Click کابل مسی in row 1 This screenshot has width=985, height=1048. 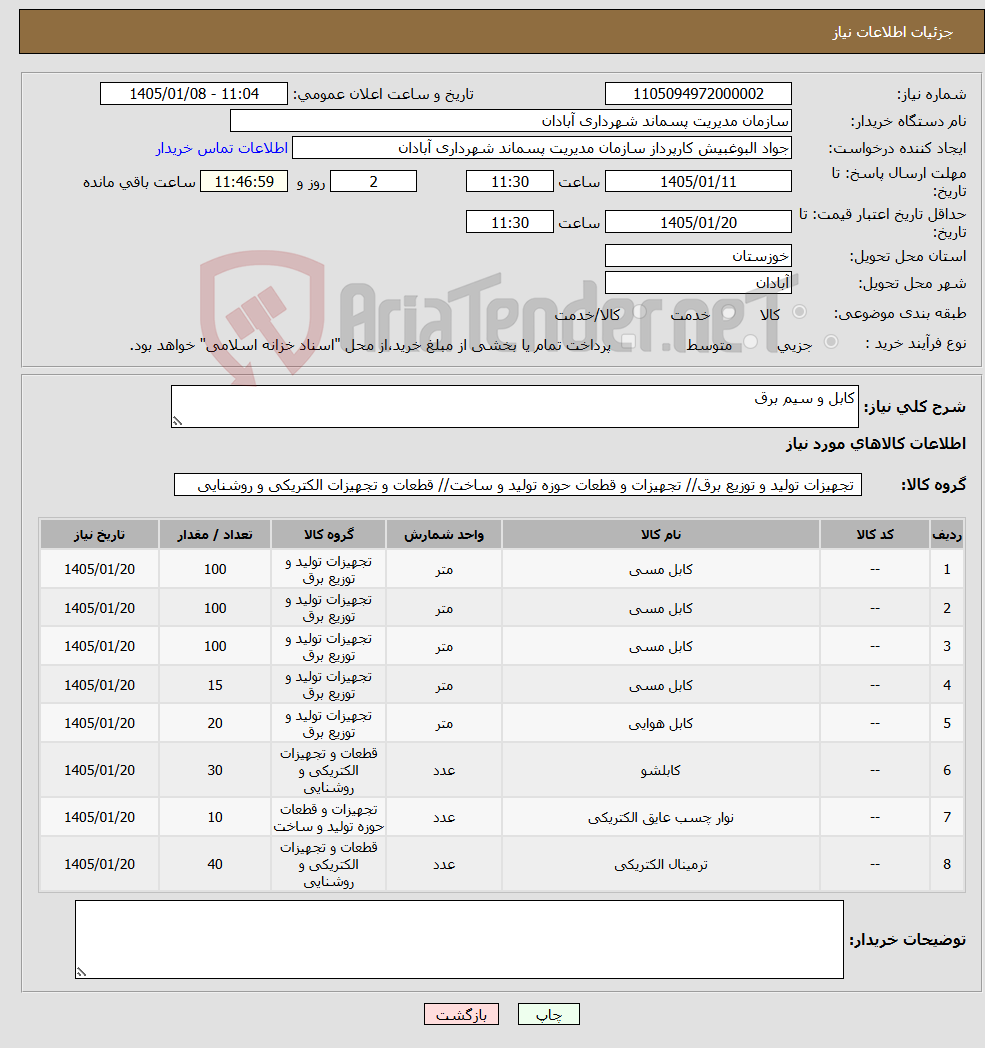tap(661, 569)
